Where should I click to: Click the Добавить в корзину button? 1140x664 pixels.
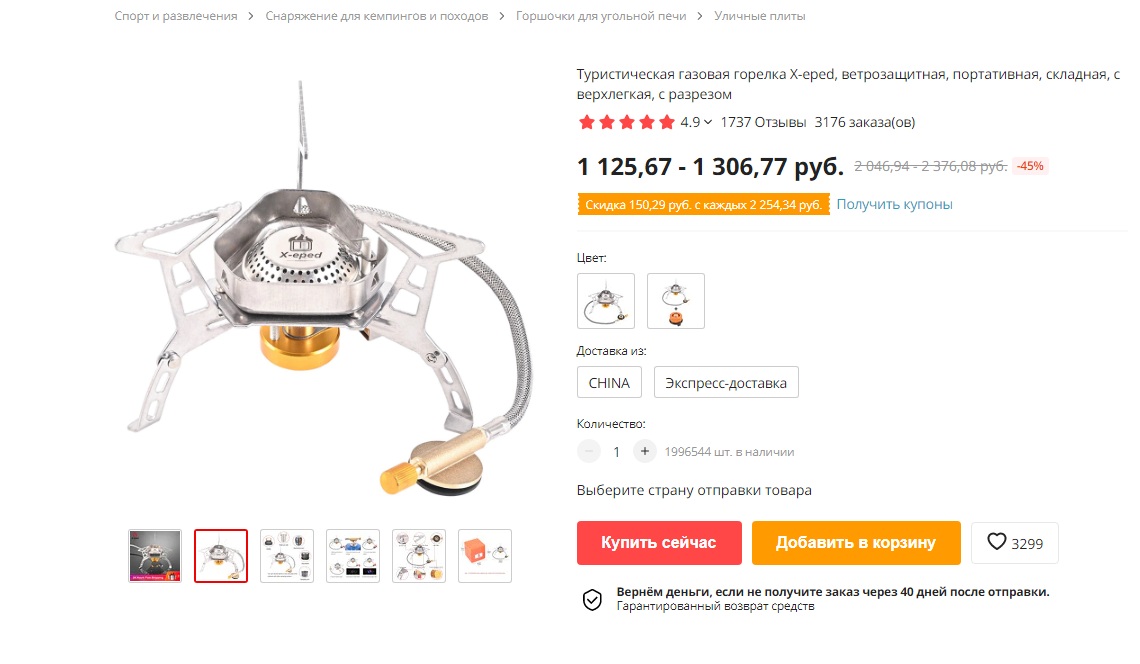[x=856, y=543]
